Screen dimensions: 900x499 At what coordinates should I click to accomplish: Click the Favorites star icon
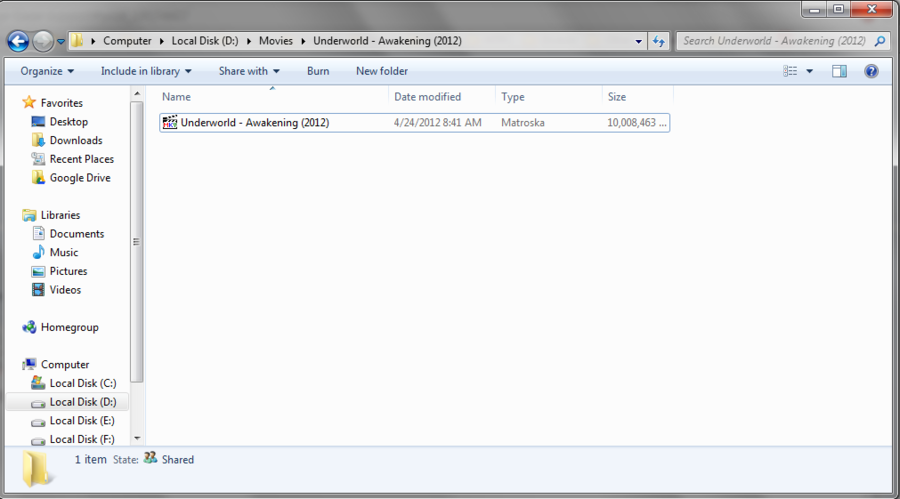[29, 103]
